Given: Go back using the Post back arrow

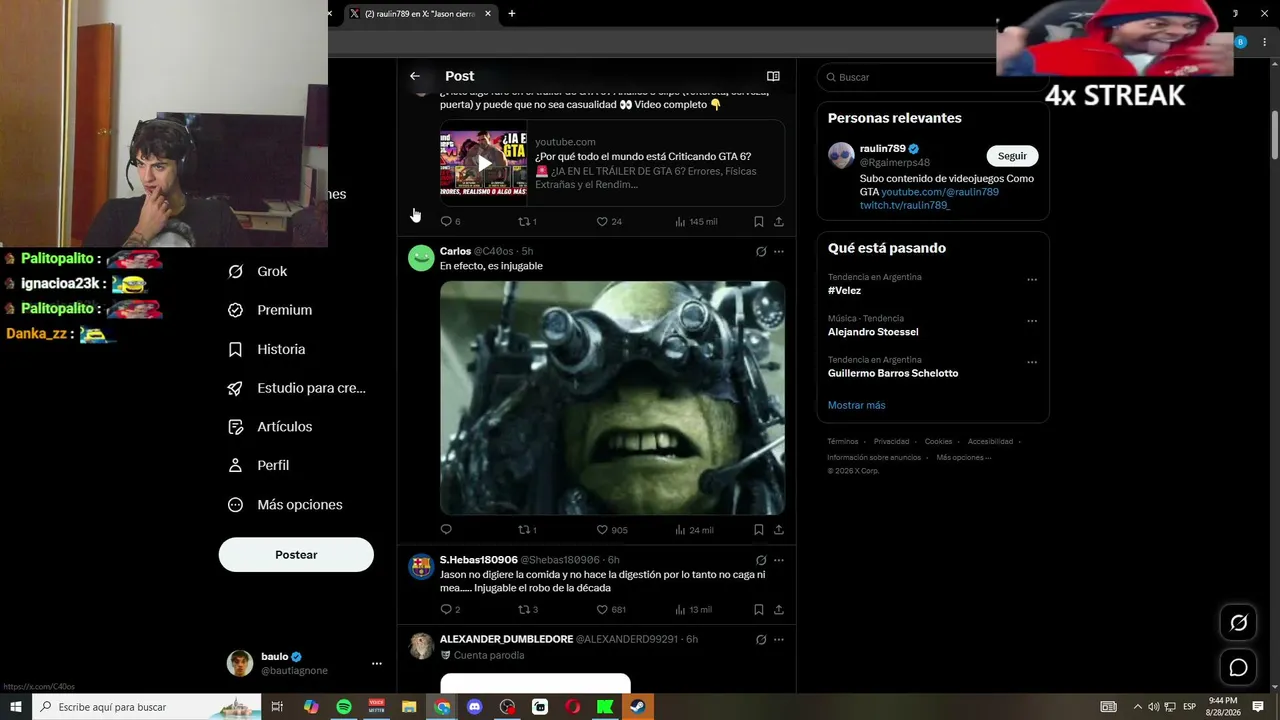Looking at the screenshot, I should point(415,76).
